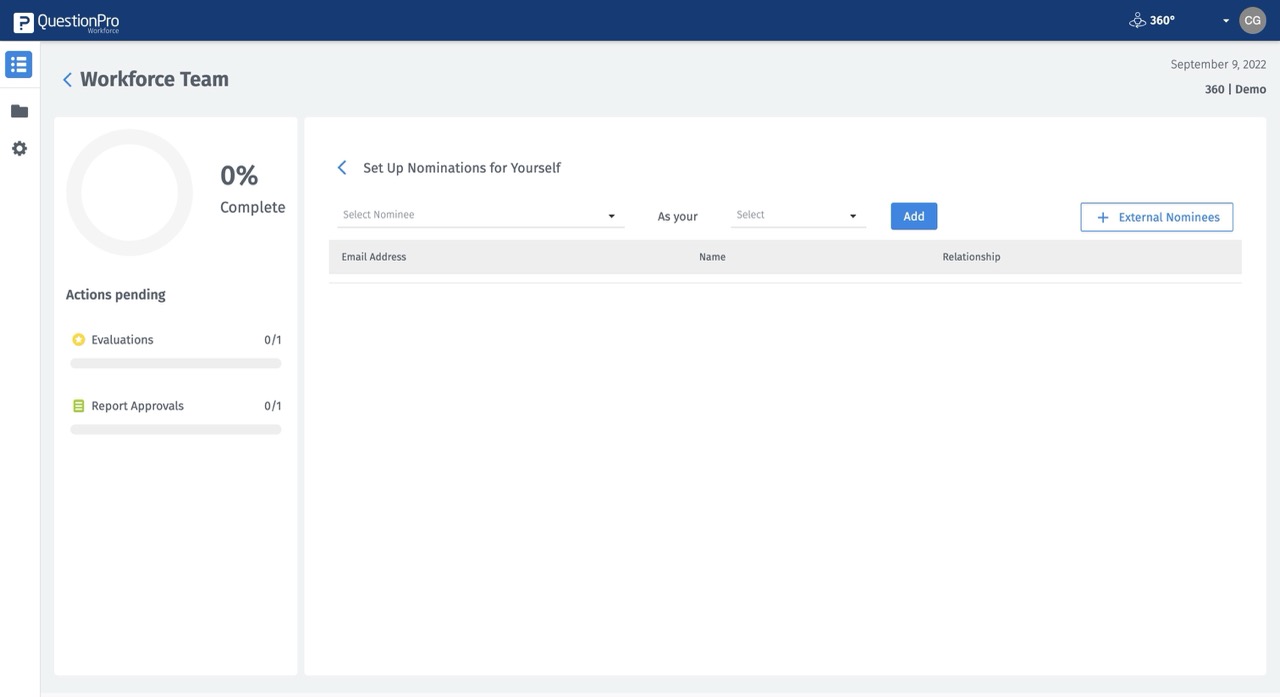Open the settings gear in sidebar

pyautogui.click(x=18, y=147)
